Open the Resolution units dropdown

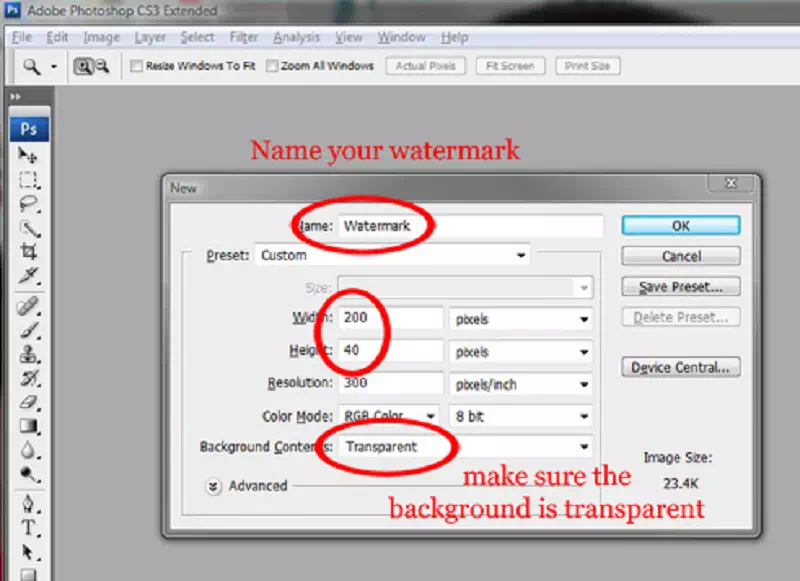520,384
